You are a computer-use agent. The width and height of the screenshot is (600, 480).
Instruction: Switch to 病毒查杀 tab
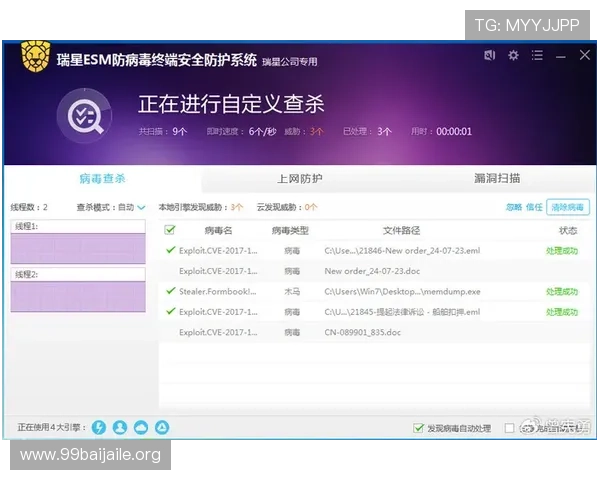103,178
